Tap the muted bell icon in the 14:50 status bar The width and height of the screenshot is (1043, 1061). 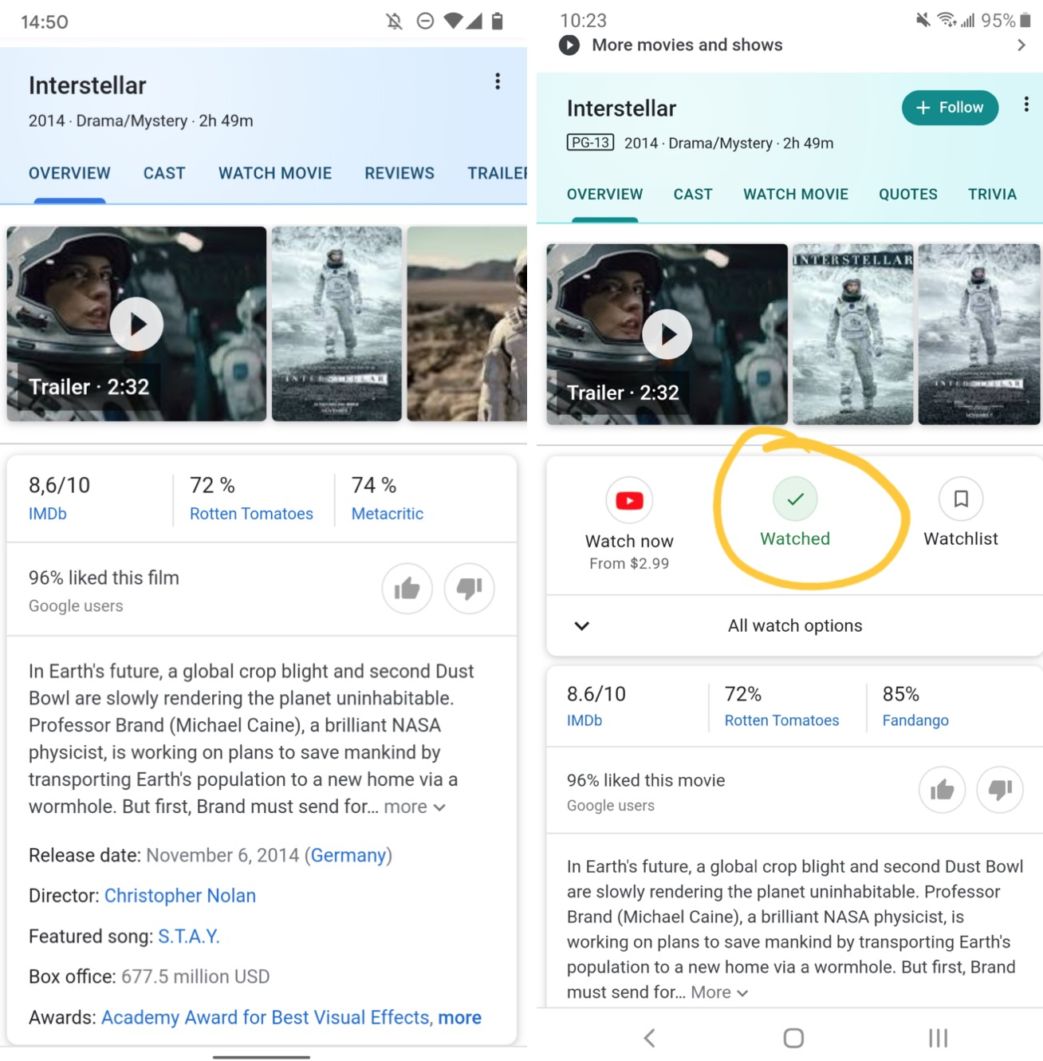394,22
